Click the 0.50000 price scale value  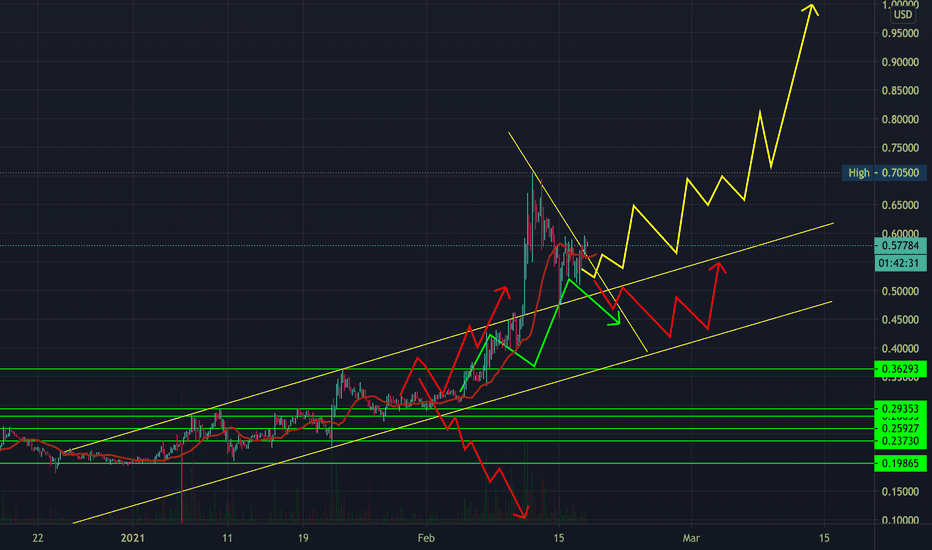[x=900, y=291]
